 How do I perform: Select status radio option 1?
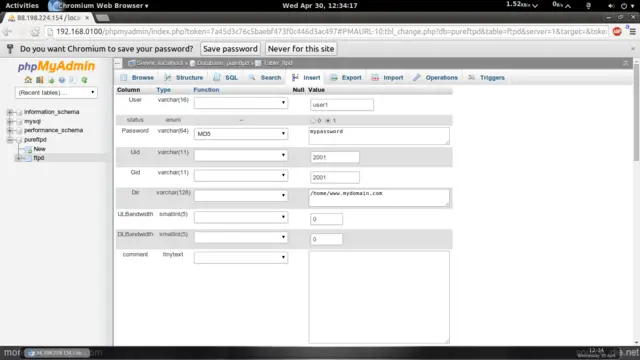click(x=328, y=120)
